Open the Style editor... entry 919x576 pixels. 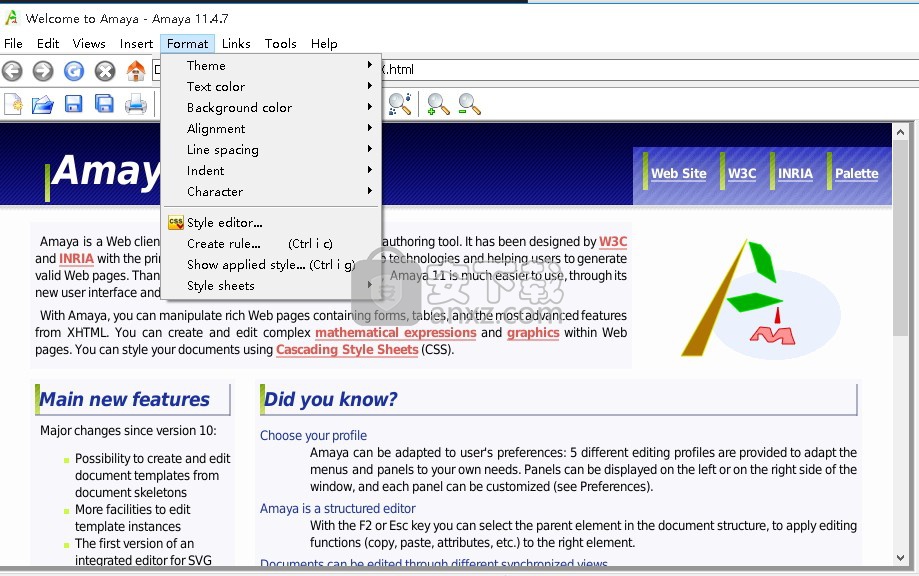(x=271, y=223)
